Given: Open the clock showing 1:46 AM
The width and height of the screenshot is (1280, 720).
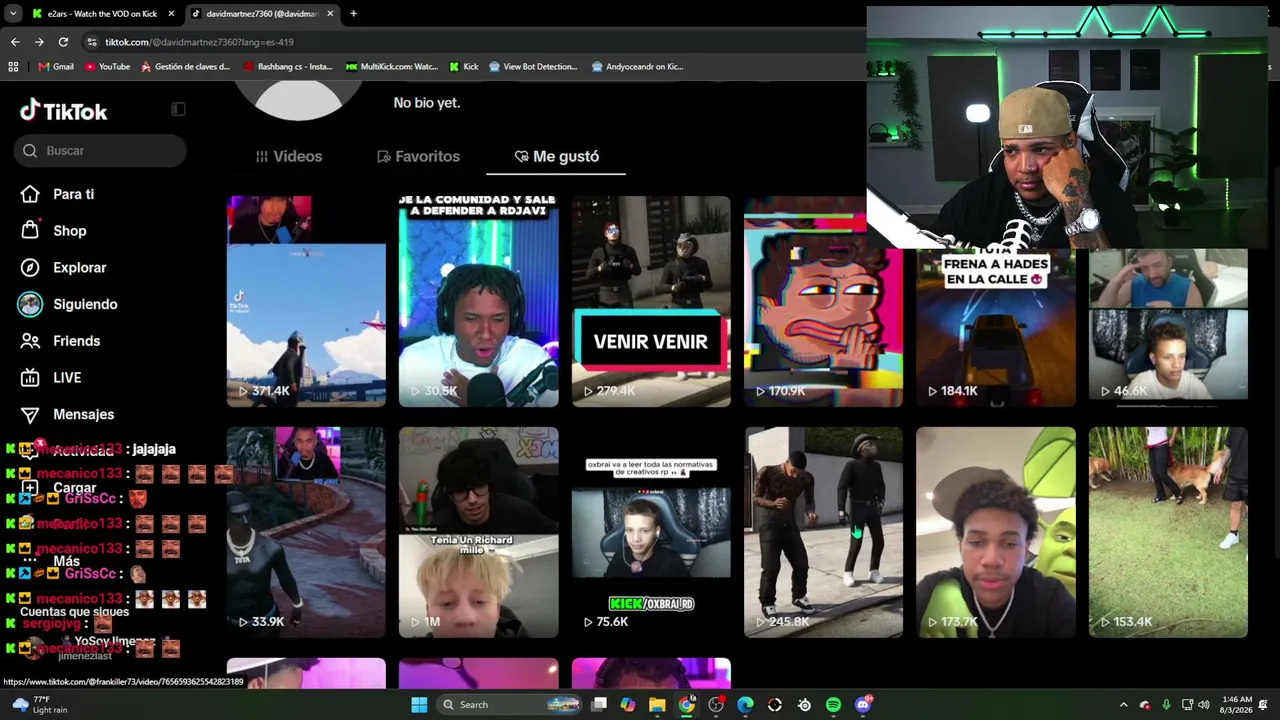Looking at the screenshot, I should pyautogui.click(x=1237, y=705).
